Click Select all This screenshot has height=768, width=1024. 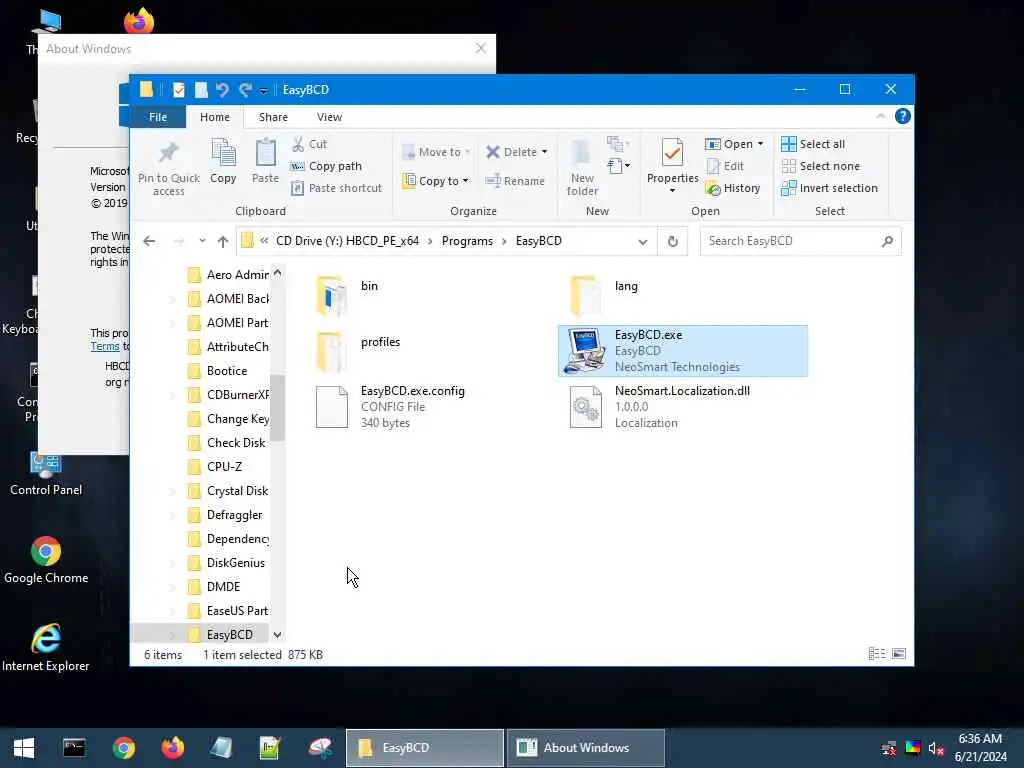[x=813, y=144]
